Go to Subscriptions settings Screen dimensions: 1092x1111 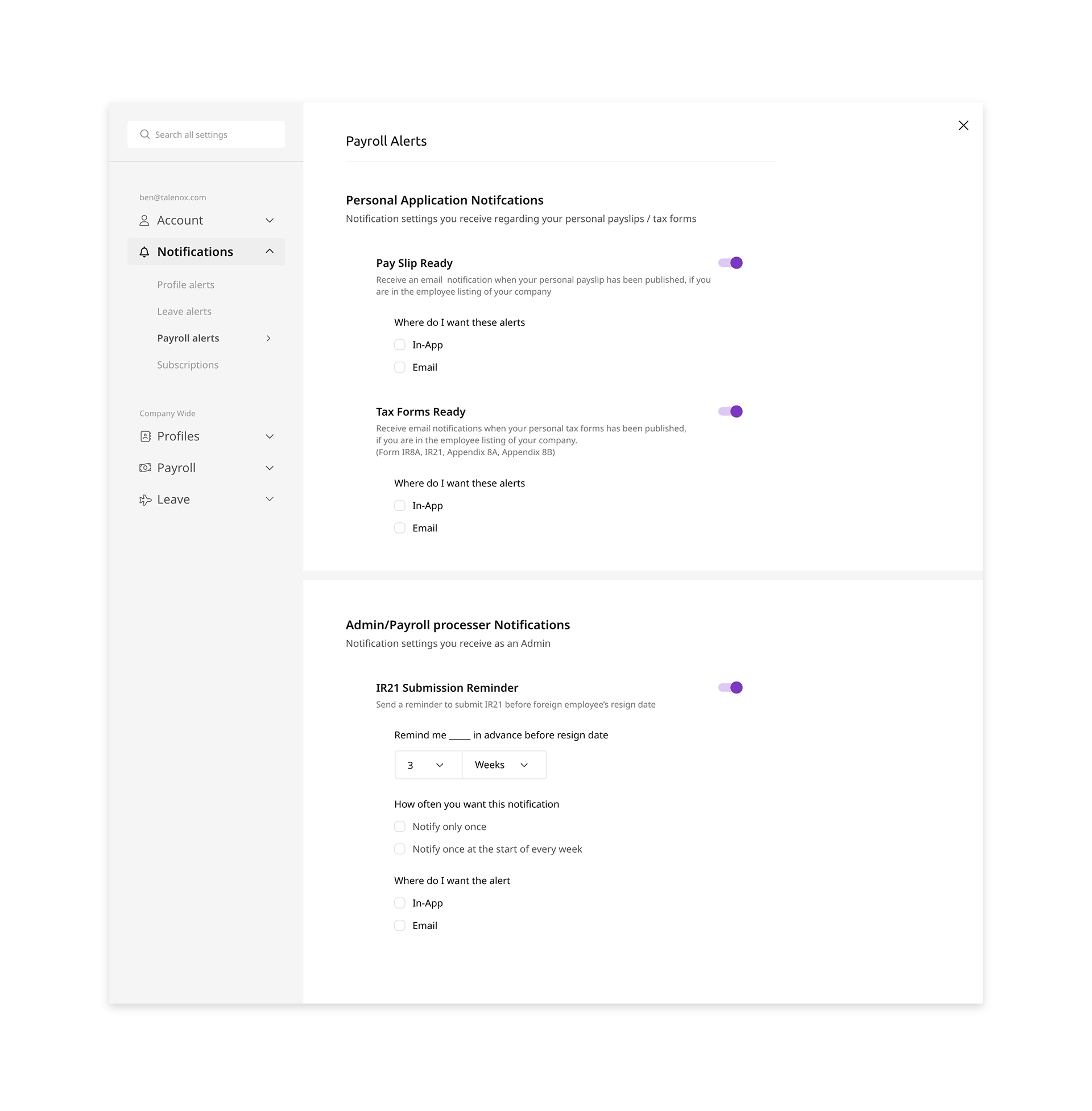coord(188,365)
